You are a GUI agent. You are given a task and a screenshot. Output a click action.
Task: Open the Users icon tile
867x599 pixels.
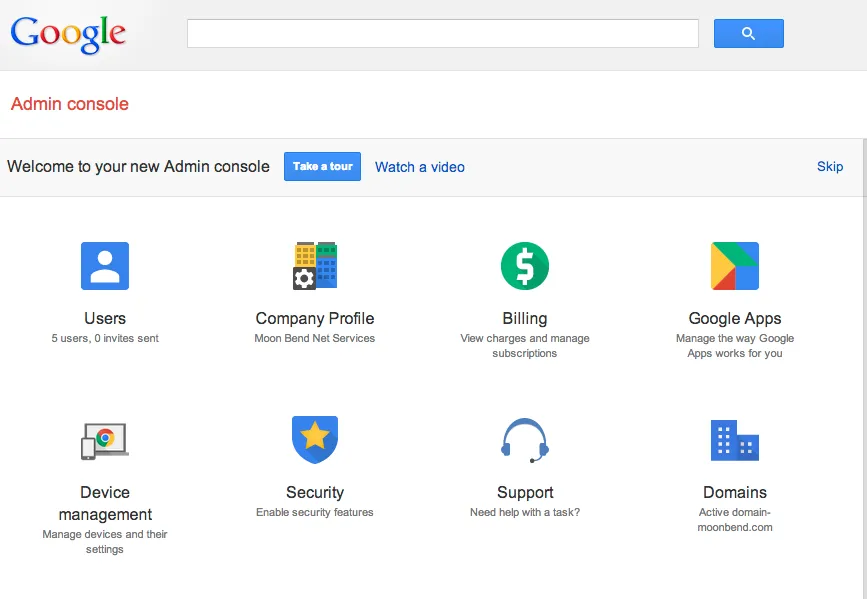105,265
